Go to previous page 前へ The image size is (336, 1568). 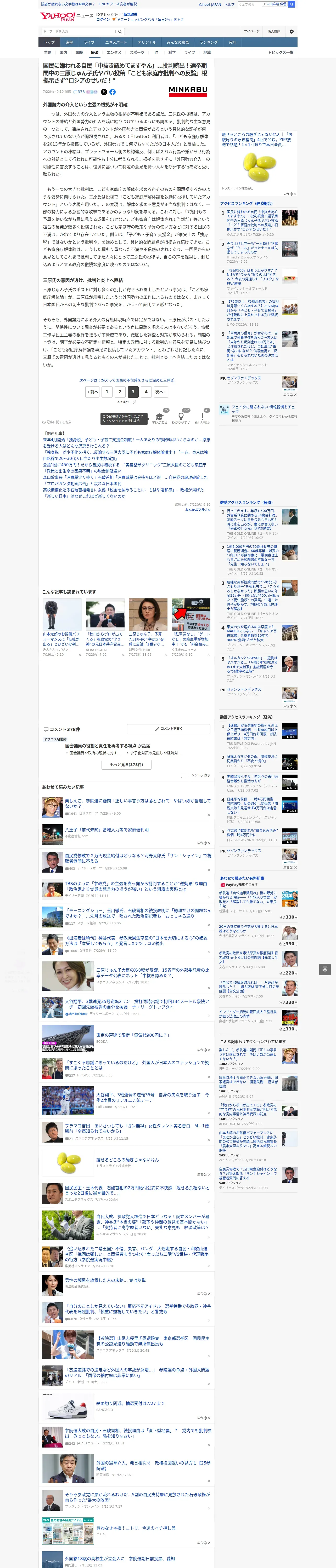(x=93, y=392)
